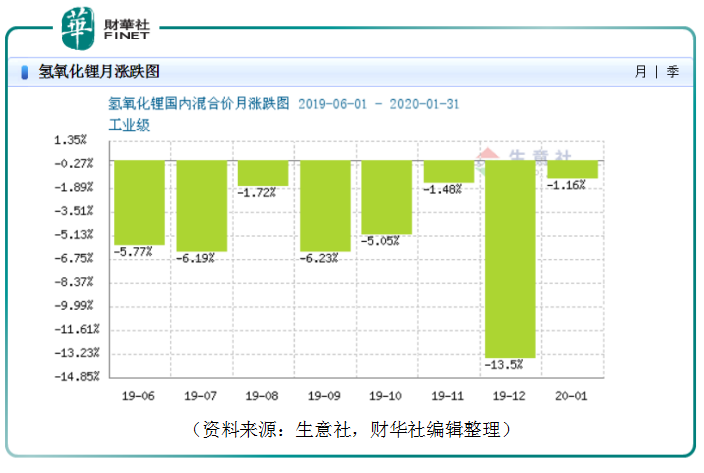
Task: Select the 19-11 bar showing -1.48%
Action: pyautogui.click(x=449, y=171)
